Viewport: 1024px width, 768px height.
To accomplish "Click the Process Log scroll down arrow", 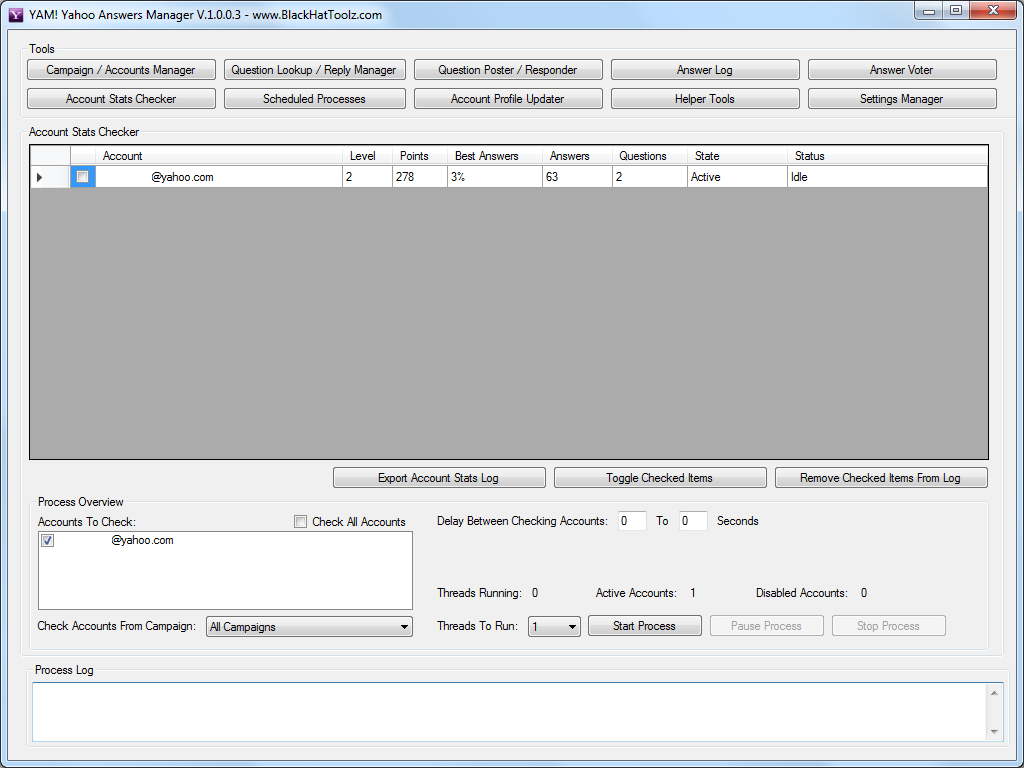I will point(994,732).
